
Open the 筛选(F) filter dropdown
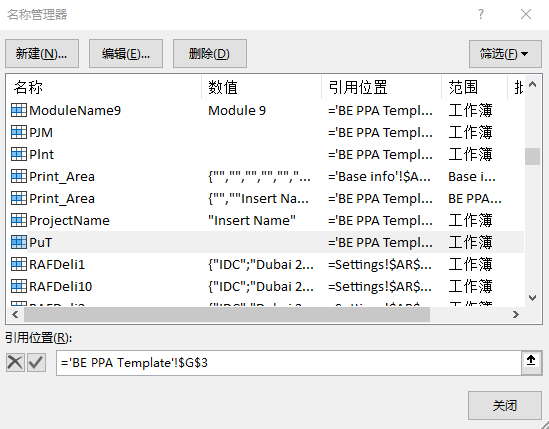[x=505, y=54]
